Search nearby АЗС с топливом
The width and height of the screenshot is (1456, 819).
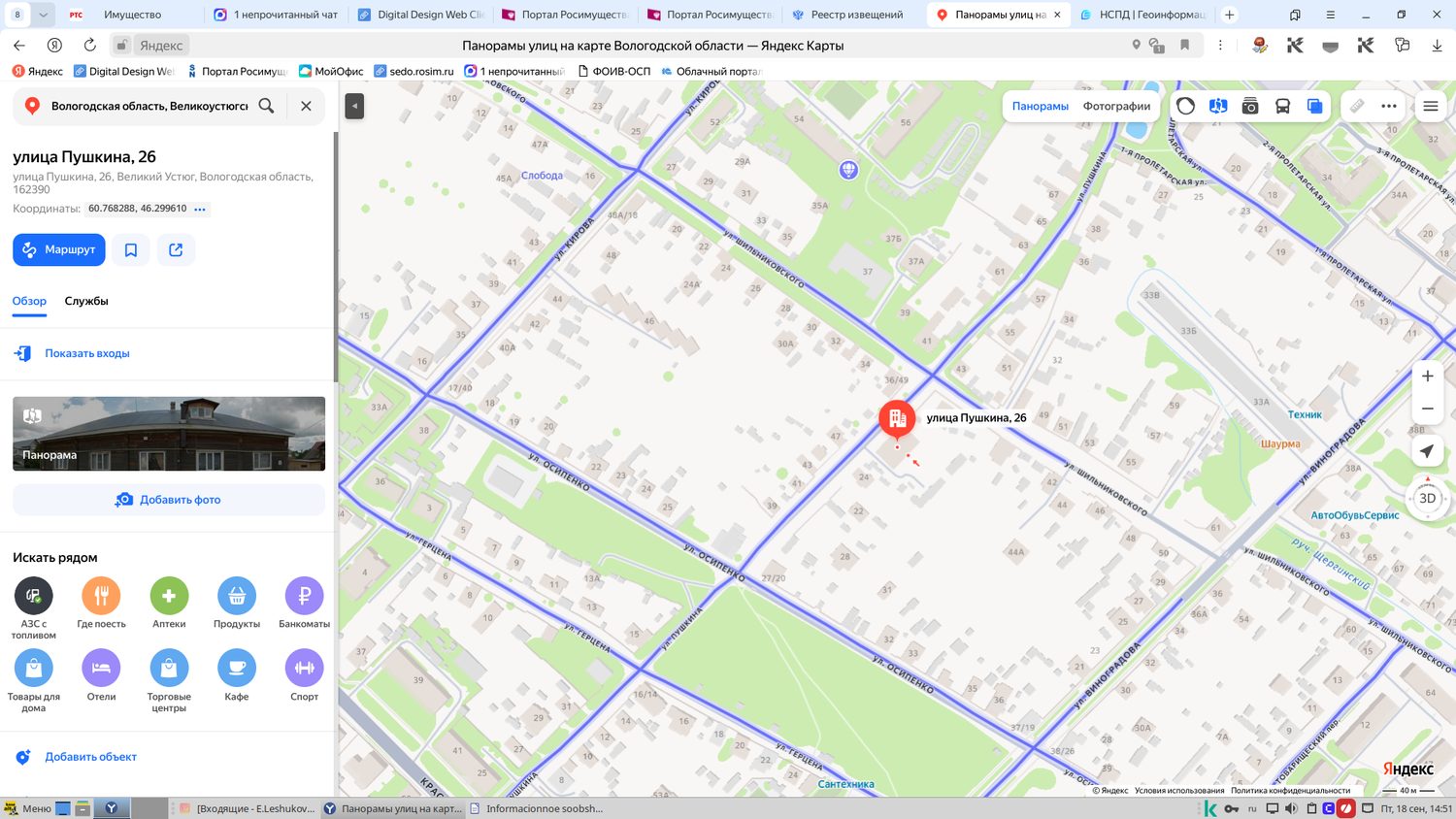34,607
